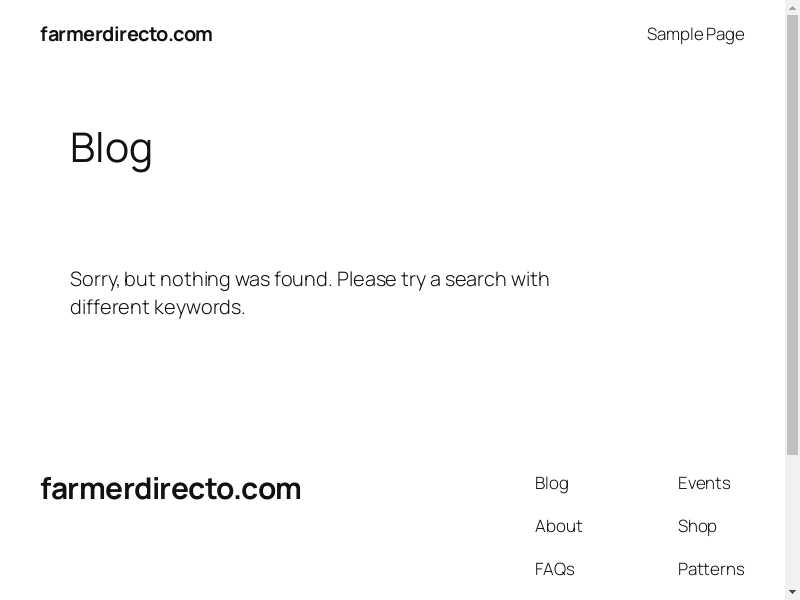Click the word "search" in the message
This screenshot has width=800, height=600.
476,279
